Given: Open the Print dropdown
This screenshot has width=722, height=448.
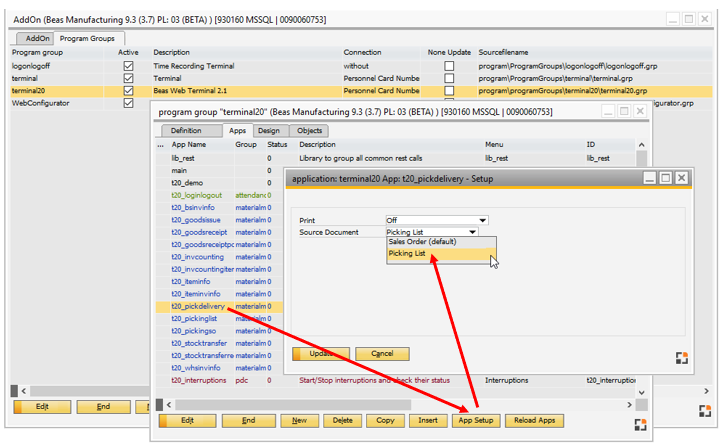Looking at the screenshot, I should point(483,220).
